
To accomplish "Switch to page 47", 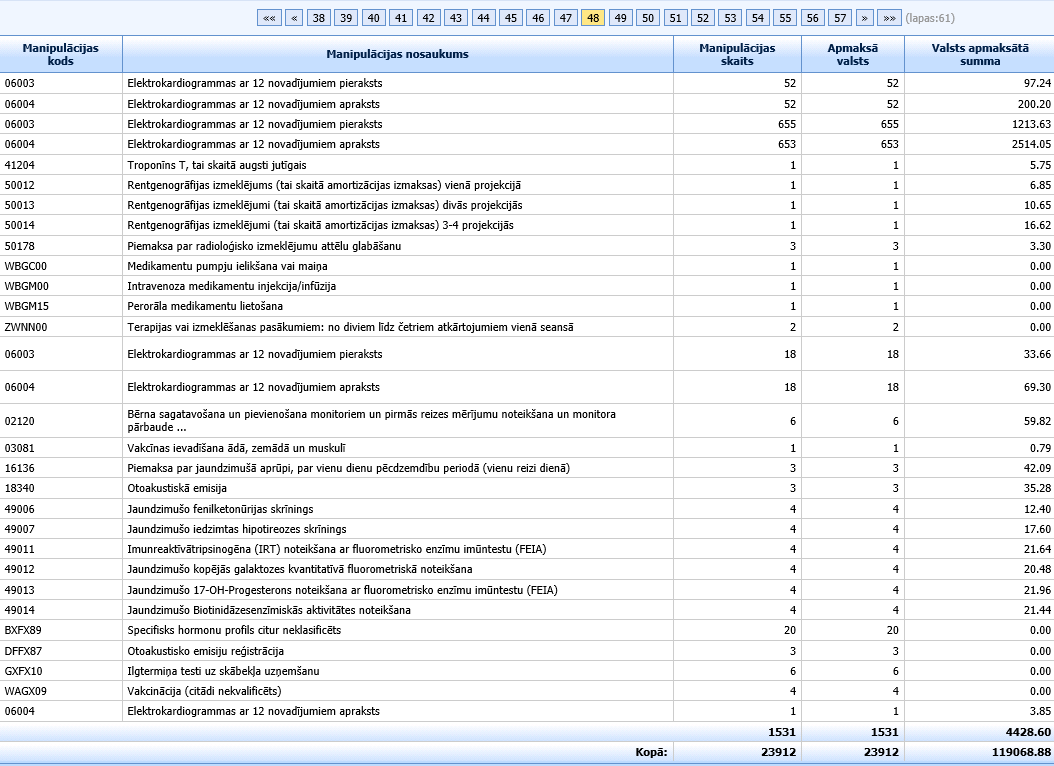I will coord(565,18).
